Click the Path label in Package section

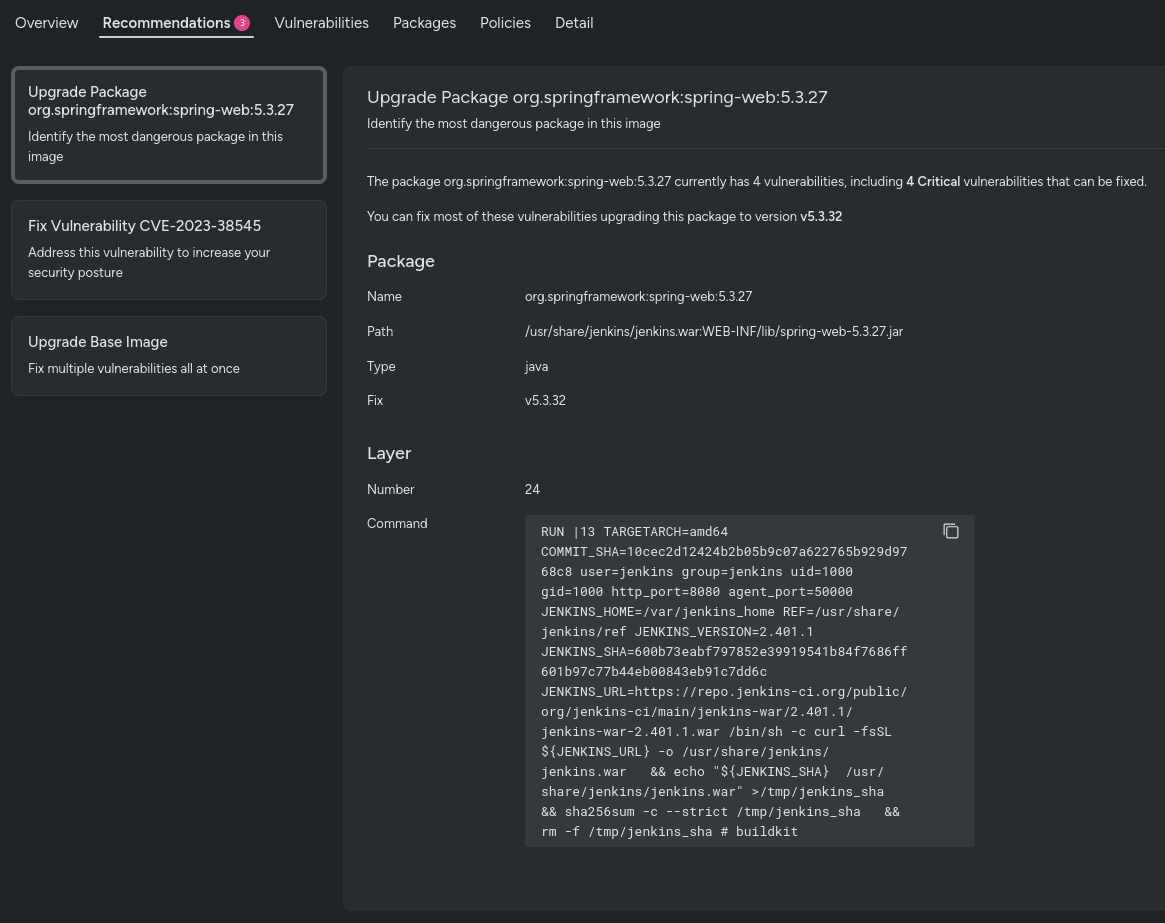tap(380, 331)
